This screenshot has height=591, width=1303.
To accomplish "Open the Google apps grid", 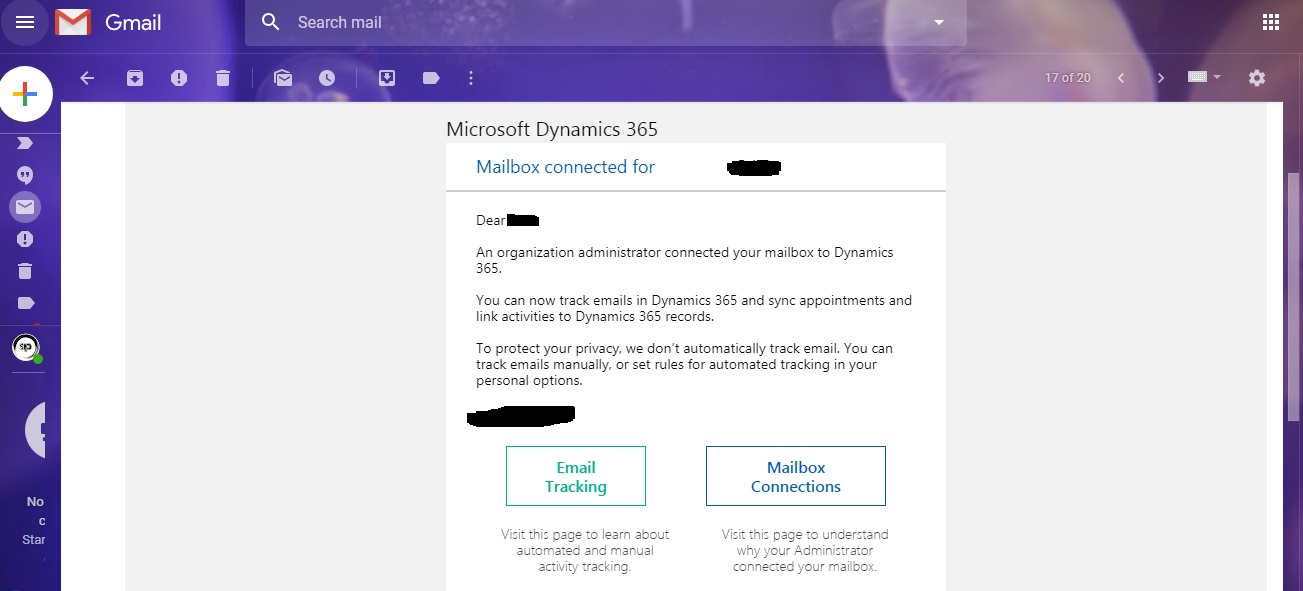I will [1271, 22].
